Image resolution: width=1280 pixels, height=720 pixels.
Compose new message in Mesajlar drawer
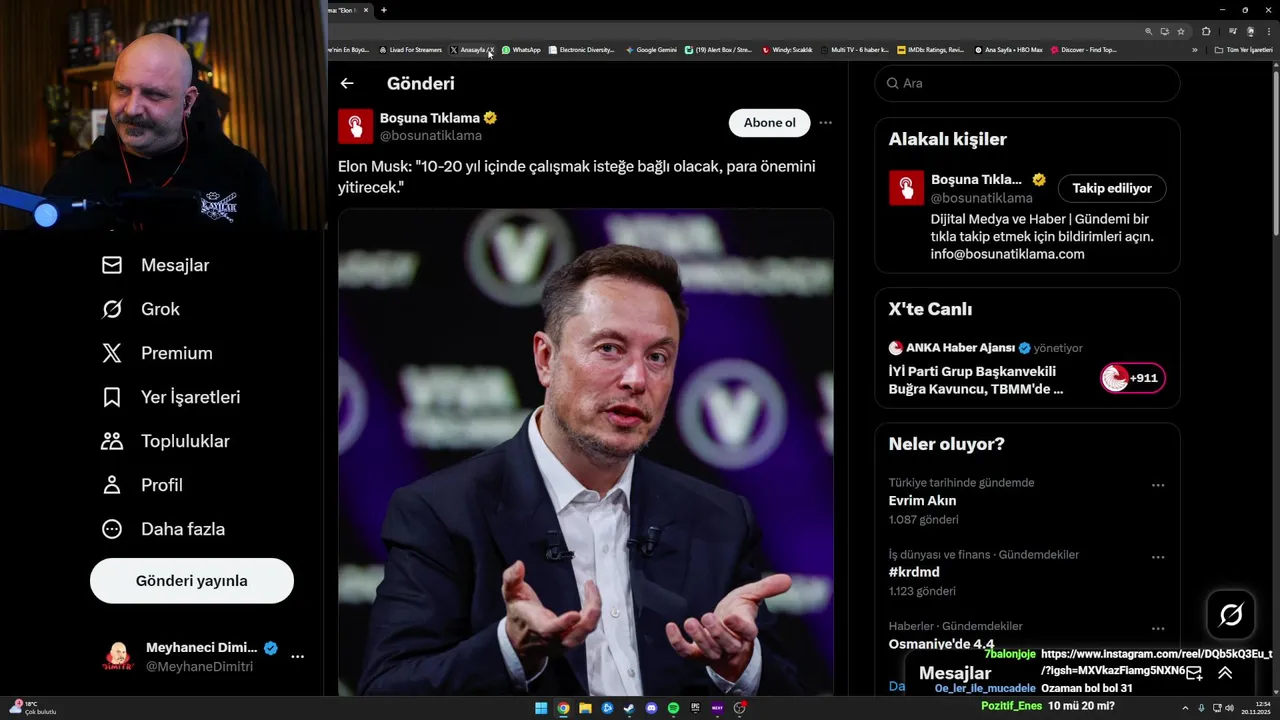(1194, 673)
